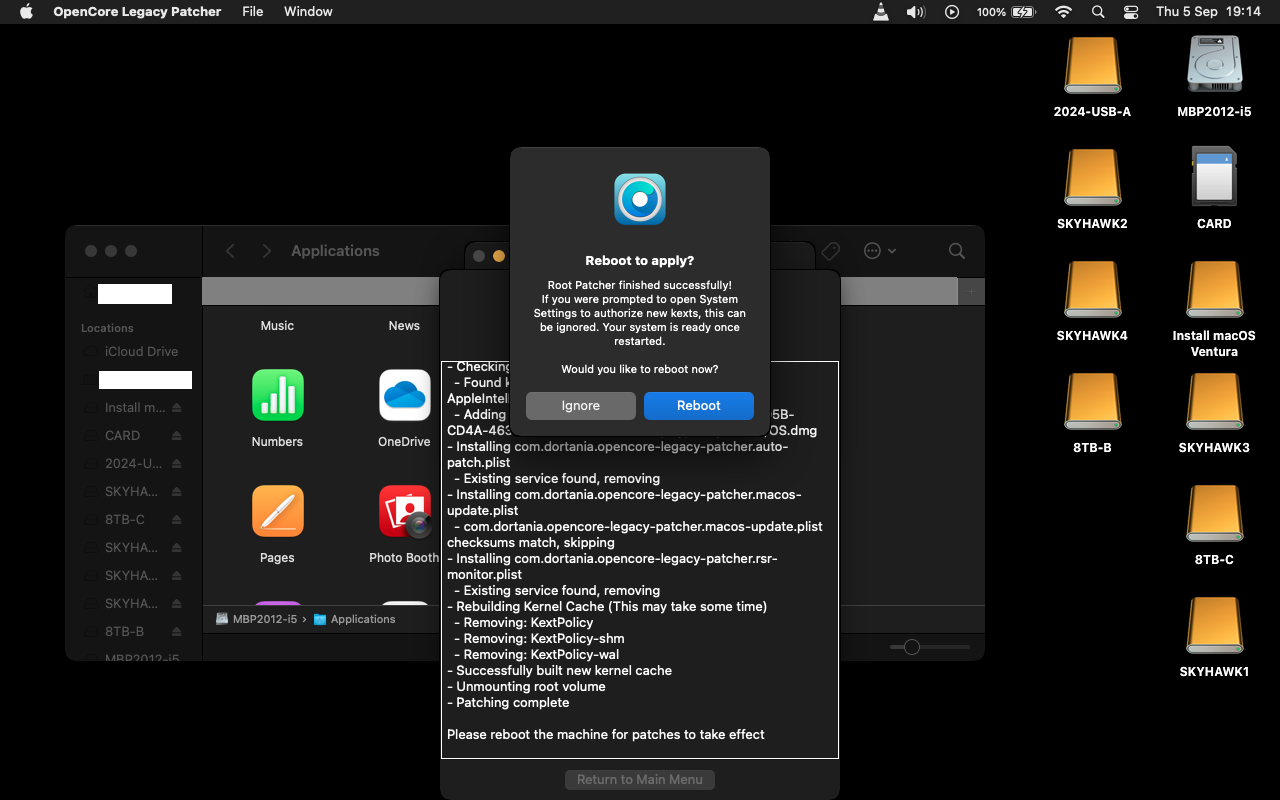Open 8TB-B in the Finder sidebar
The height and width of the screenshot is (800, 1280).
pos(124,632)
